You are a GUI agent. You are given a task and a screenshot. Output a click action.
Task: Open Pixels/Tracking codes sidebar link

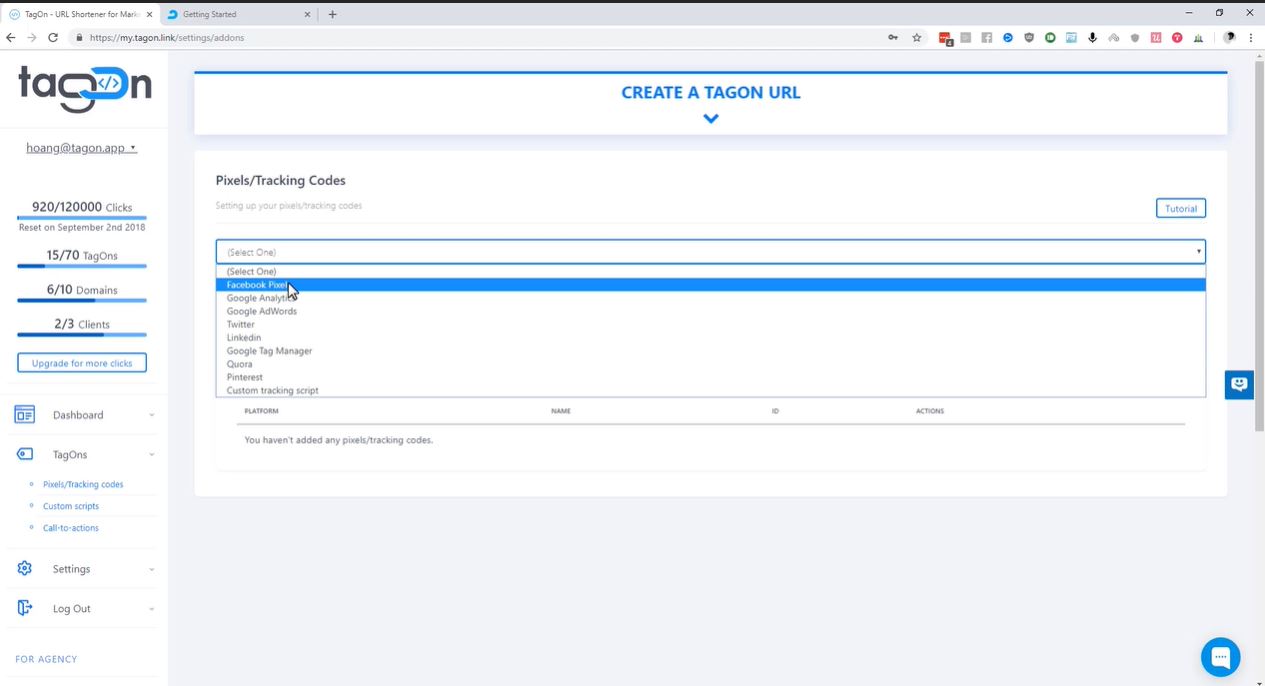click(x=83, y=484)
